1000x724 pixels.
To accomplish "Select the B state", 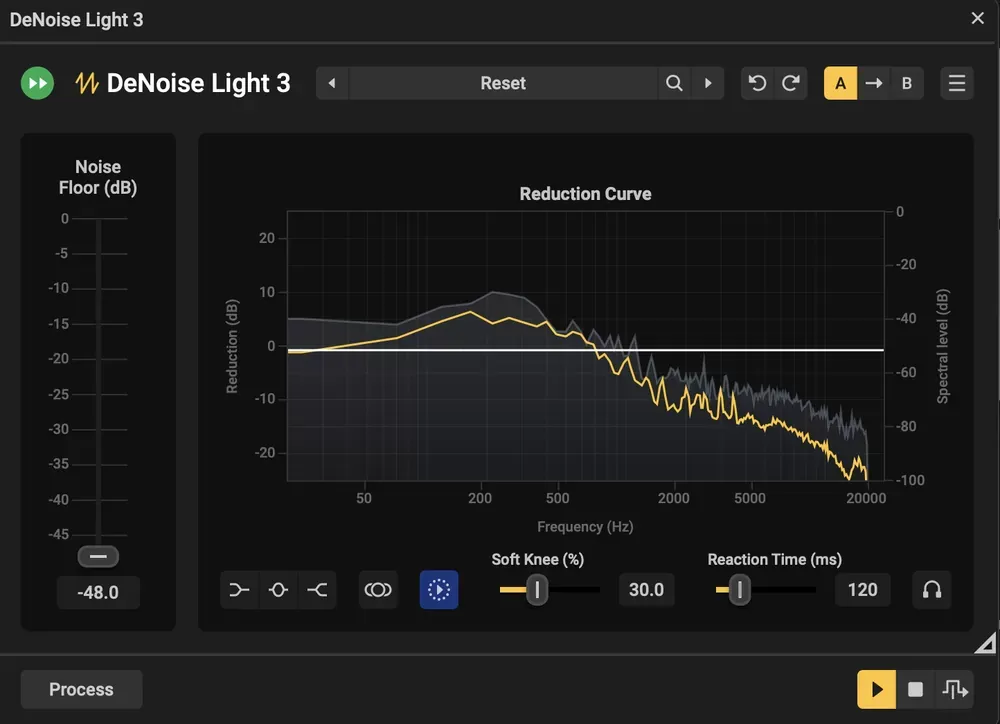I will [x=907, y=83].
